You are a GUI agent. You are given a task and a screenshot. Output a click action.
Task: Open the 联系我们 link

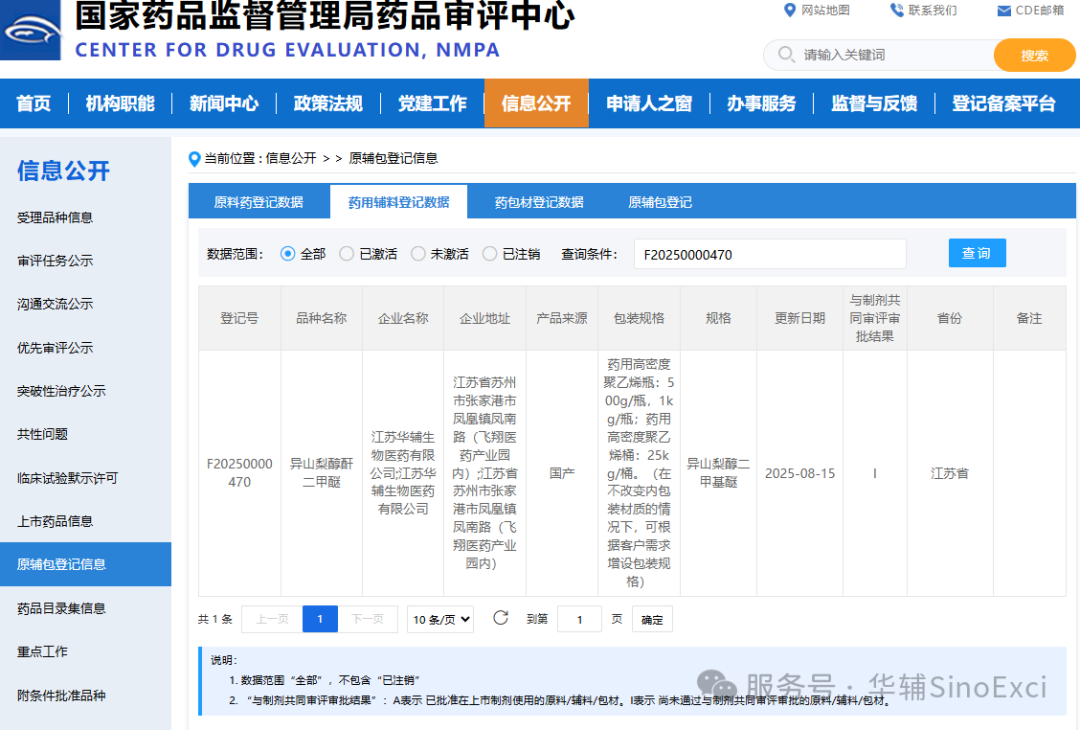point(932,10)
